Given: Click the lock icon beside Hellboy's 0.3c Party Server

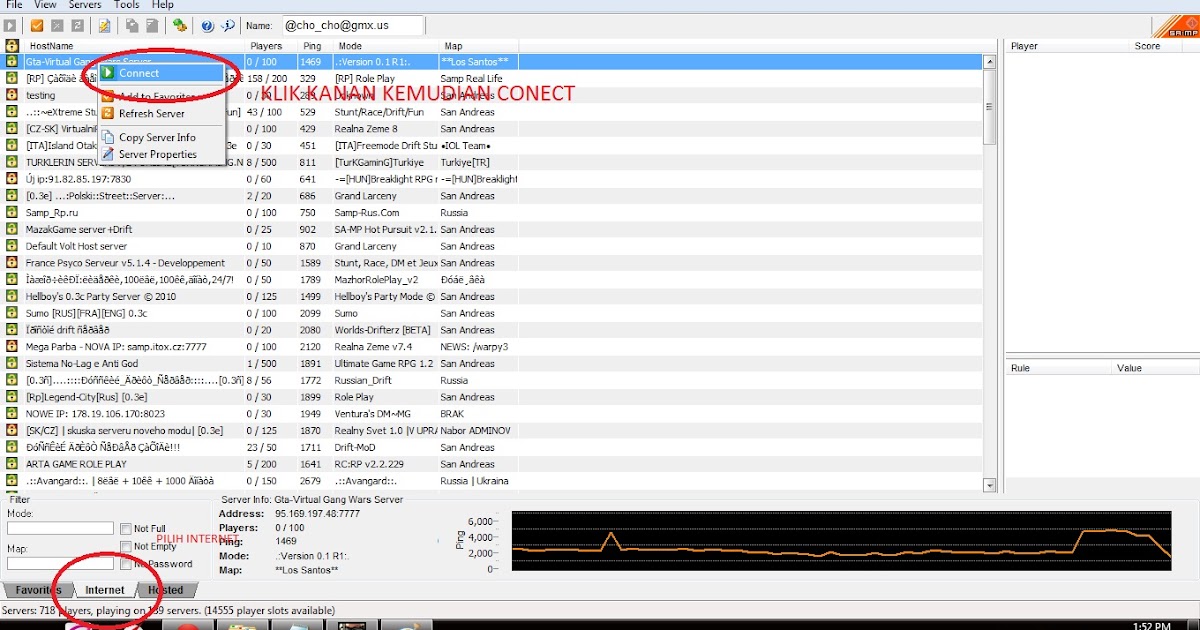Looking at the screenshot, I should (x=11, y=296).
